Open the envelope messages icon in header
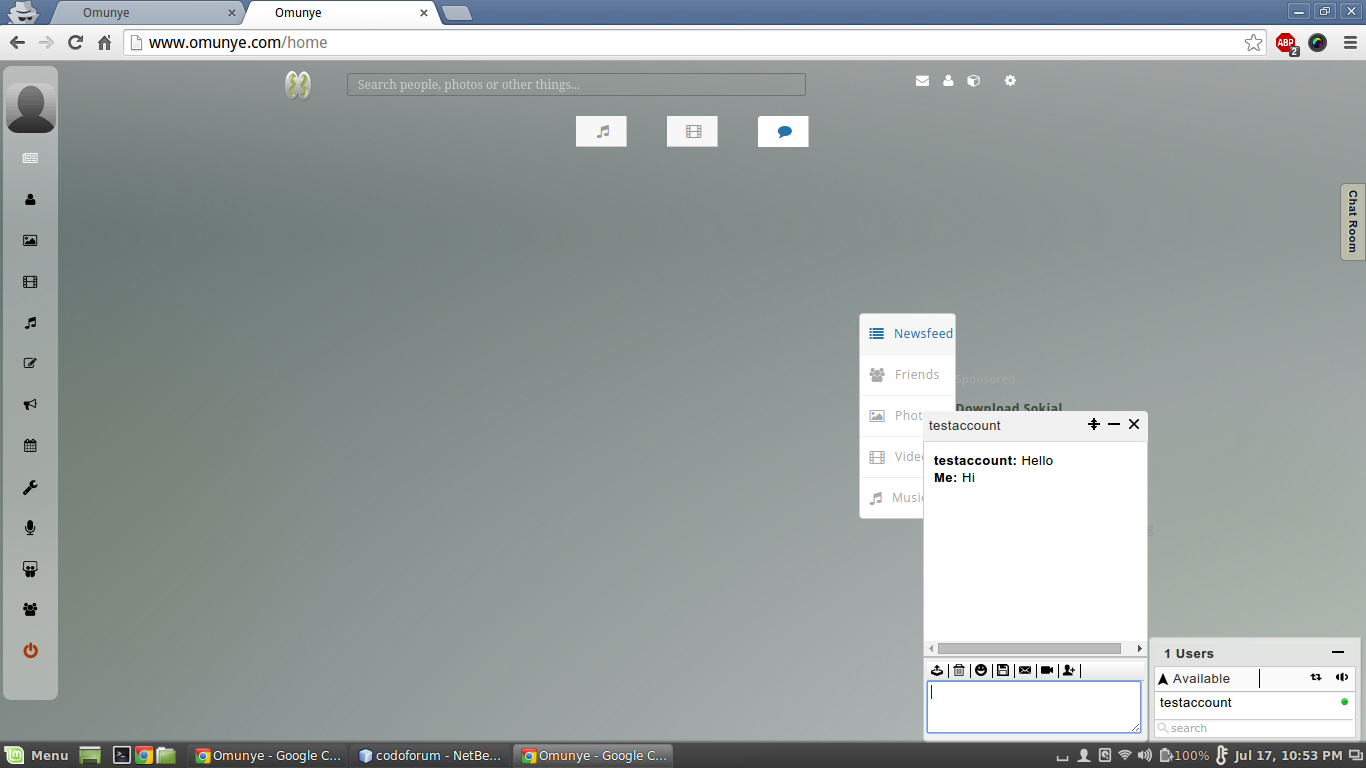The image size is (1366, 768). [922, 81]
